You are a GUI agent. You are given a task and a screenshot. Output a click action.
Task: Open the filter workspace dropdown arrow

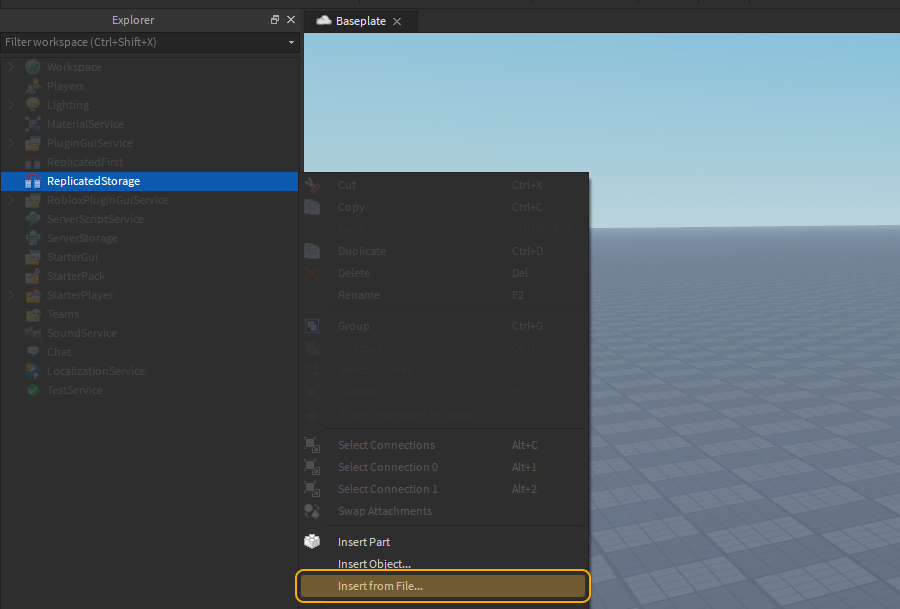pos(291,42)
